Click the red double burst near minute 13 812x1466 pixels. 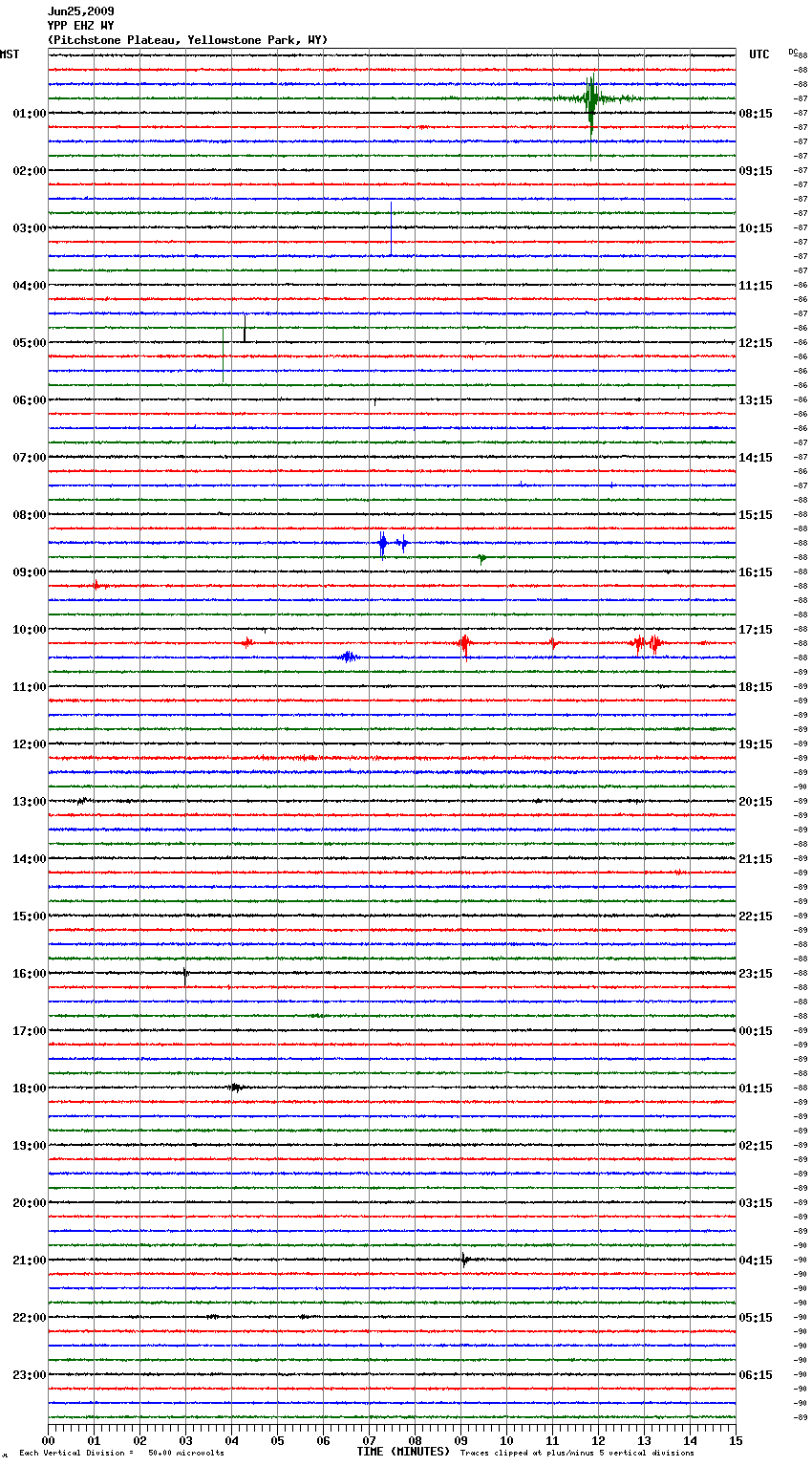[x=648, y=644]
